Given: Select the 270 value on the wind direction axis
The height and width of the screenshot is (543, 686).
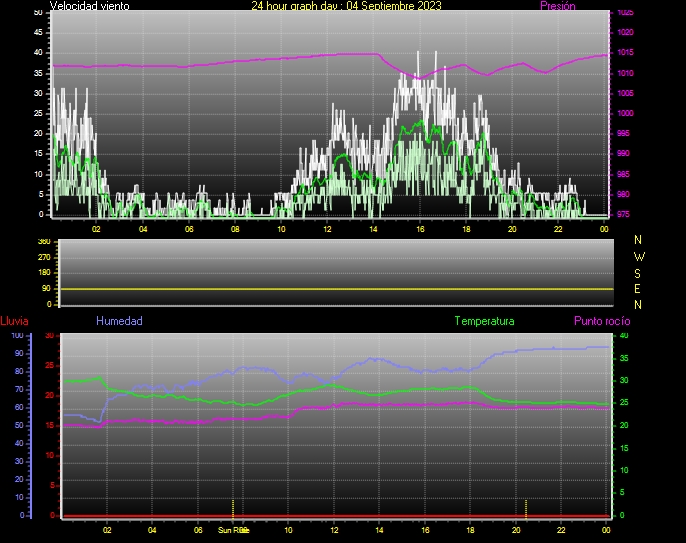Looking at the screenshot, I should pyautogui.click(x=44, y=257).
